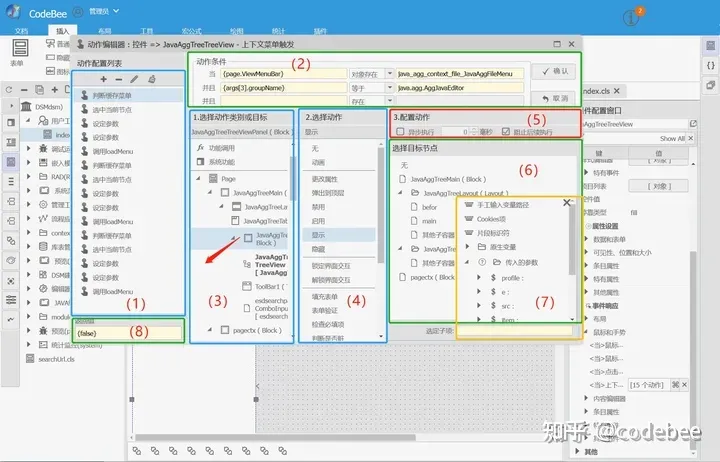Screen dimensions: 720x462
Task: Open the [15 个动作] action button
Action: 648,385
